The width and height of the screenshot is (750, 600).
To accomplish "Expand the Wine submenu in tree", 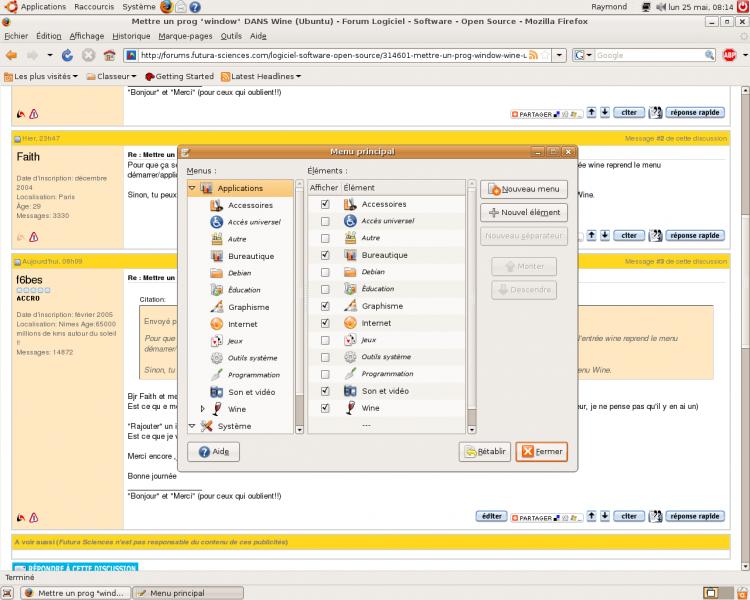I will point(202,409).
